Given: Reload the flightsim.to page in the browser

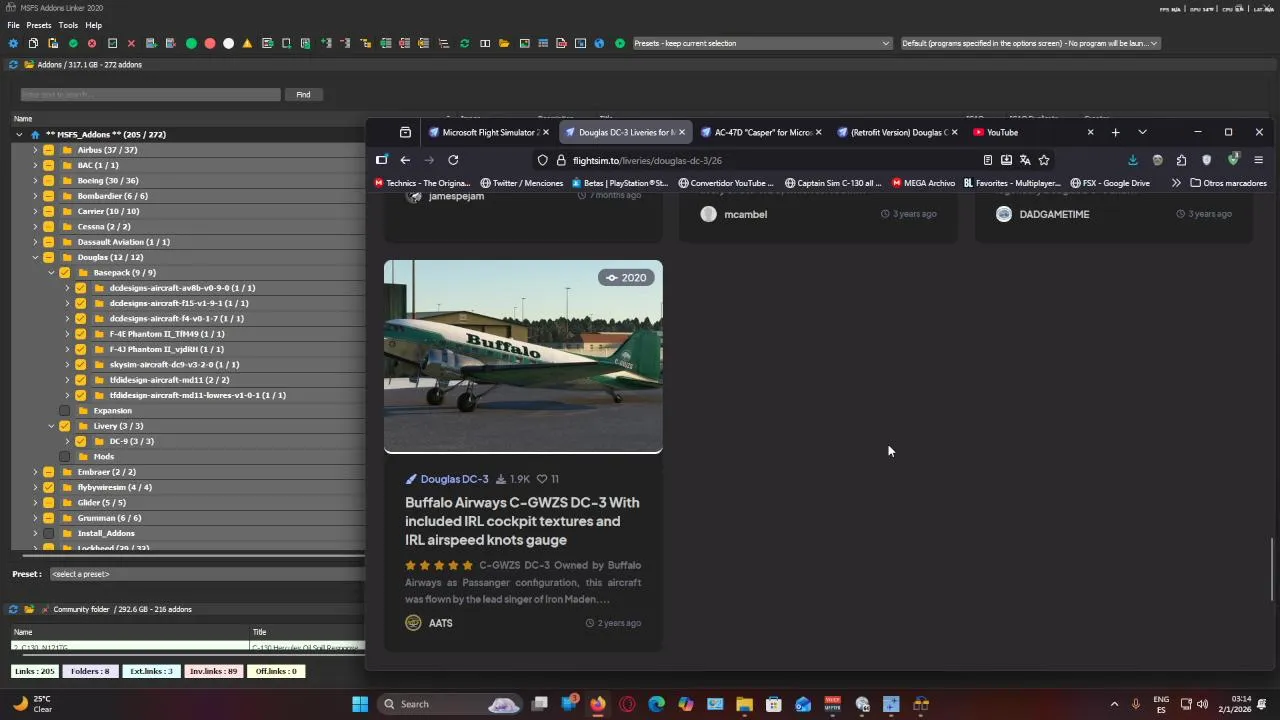Looking at the screenshot, I should coord(453,160).
